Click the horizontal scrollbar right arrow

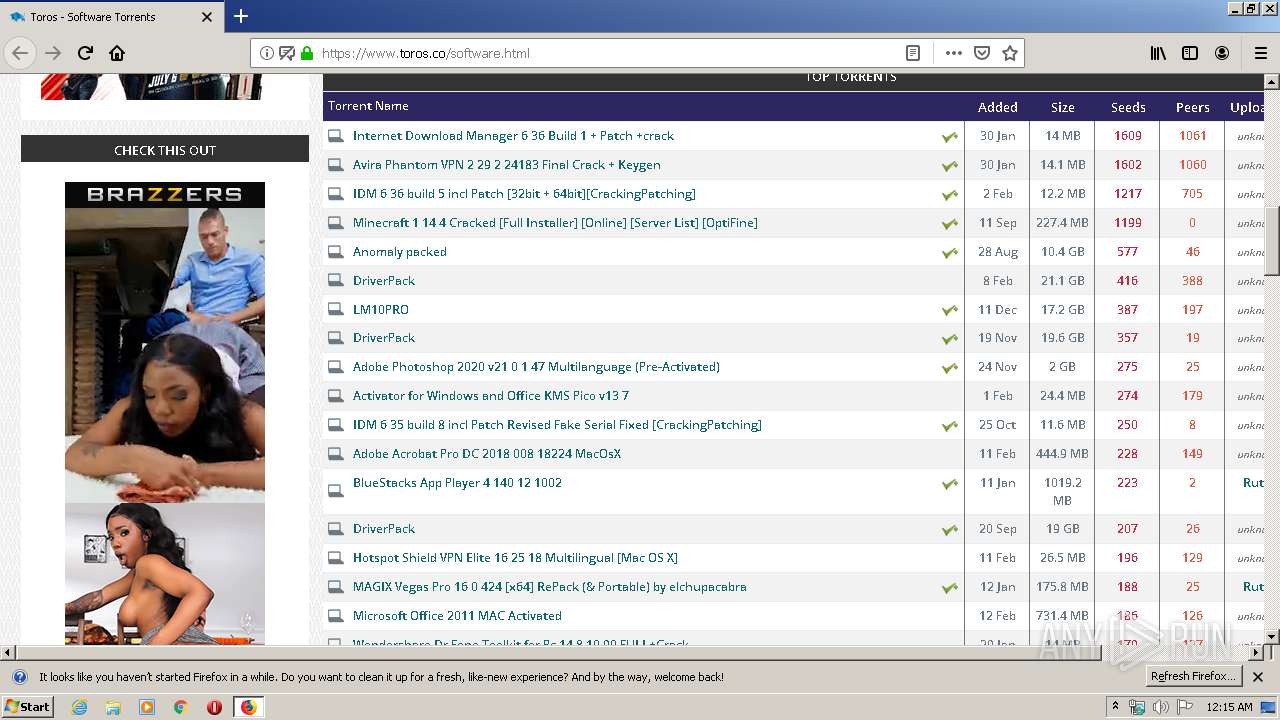(x=1257, y=652)
